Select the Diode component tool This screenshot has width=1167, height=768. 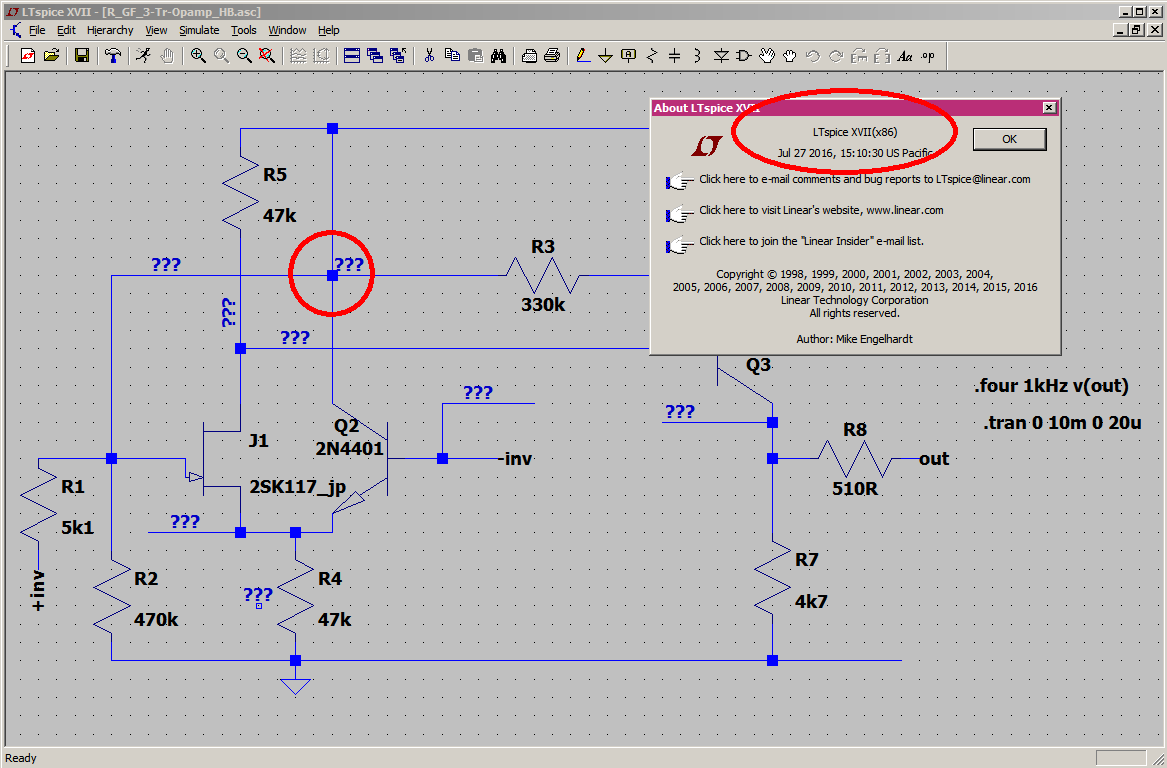point(721,56)
